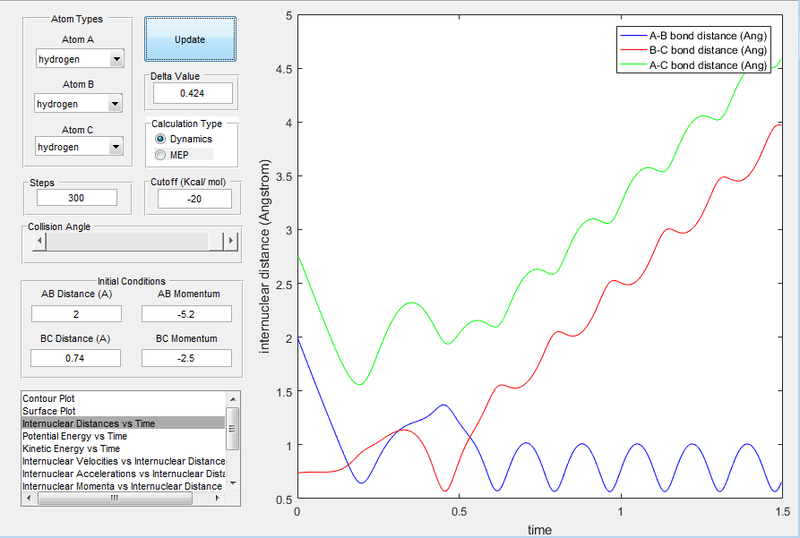Click the AB Momentum input field
800x538 pixels.
186,314
